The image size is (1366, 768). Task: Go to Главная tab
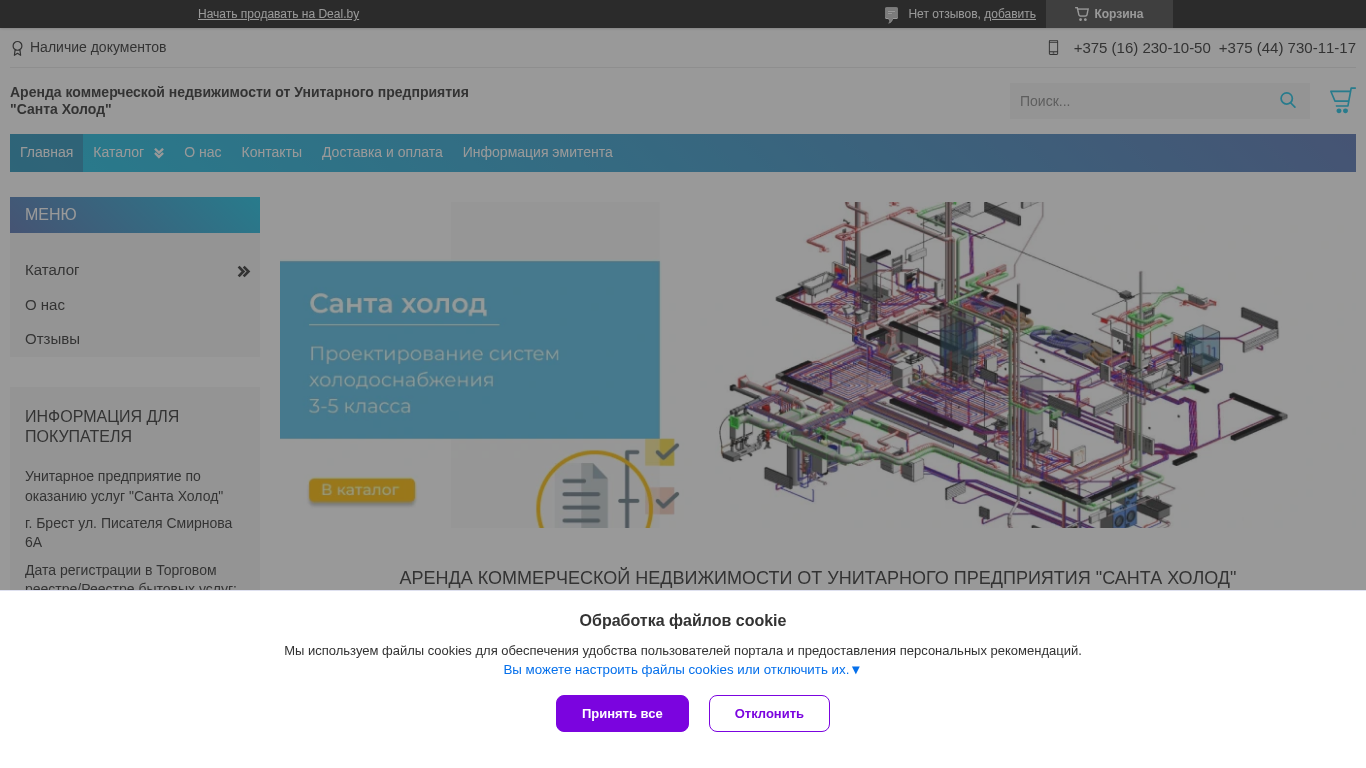46,152
